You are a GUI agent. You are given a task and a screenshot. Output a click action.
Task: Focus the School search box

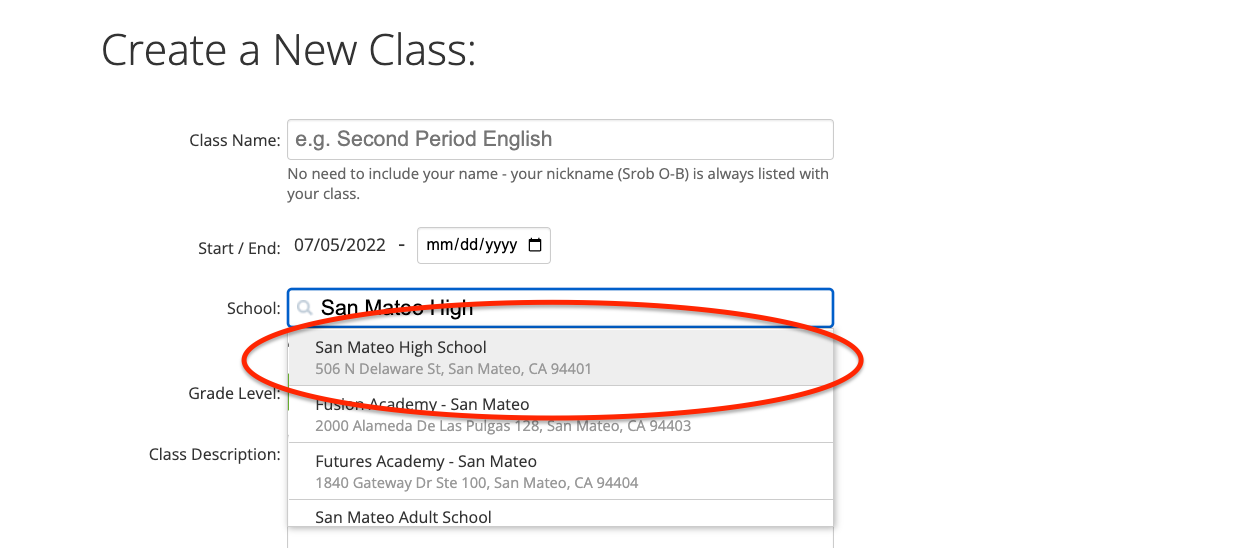pos(570,308)
